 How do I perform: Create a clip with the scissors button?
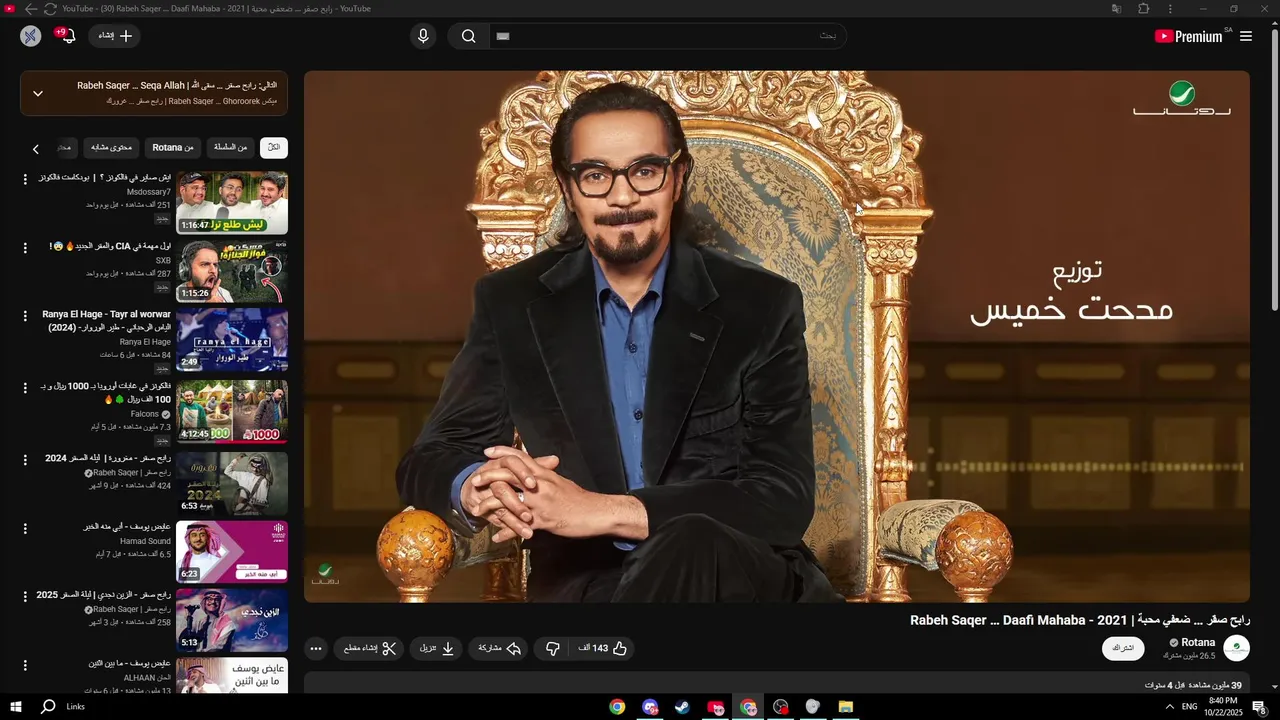coord(370,649)
